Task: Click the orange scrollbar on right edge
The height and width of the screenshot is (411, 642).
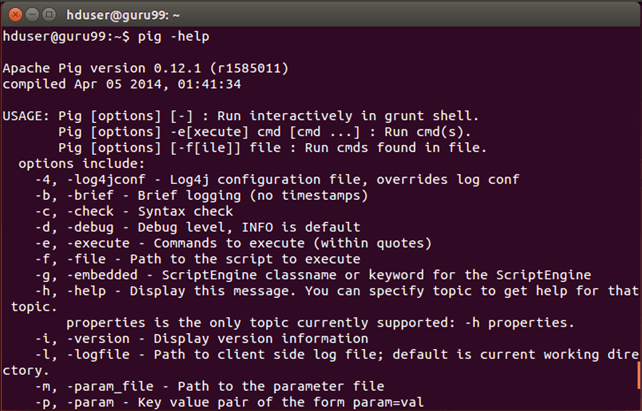Action: [636, 378]
